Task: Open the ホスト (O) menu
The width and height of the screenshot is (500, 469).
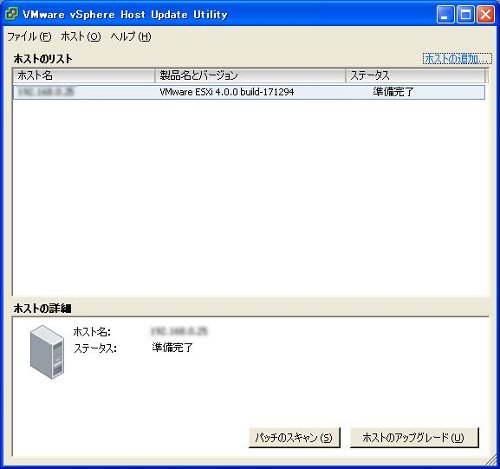Action: point(81,36)
